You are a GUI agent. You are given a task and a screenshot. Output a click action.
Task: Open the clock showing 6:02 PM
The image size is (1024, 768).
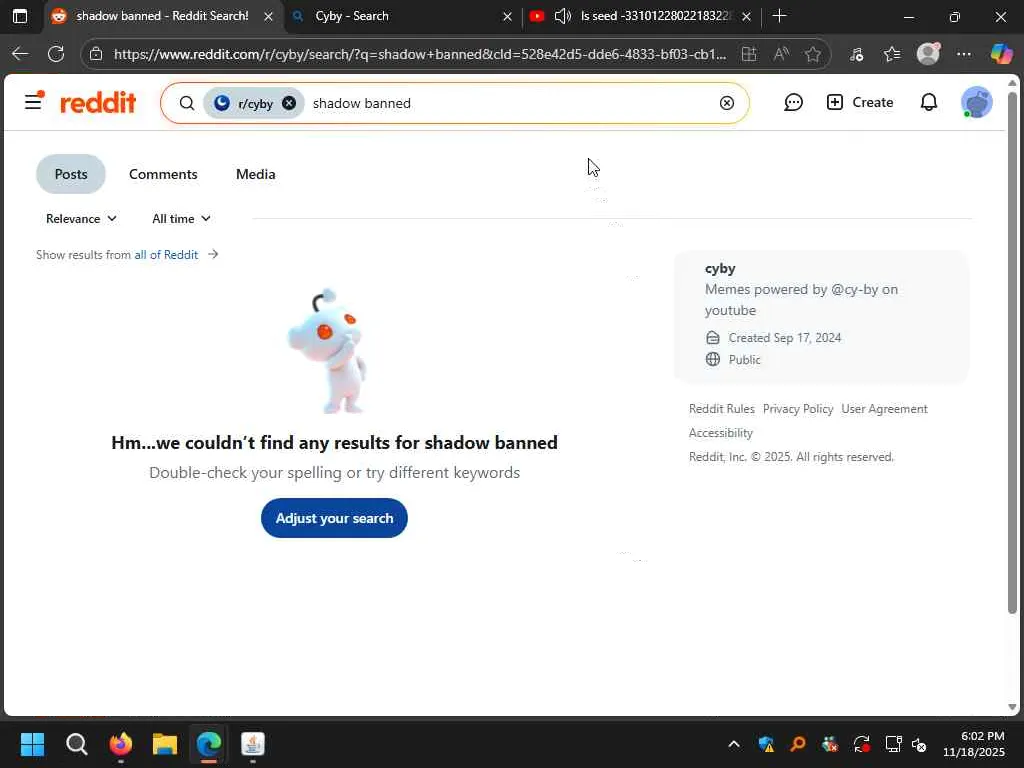tap(974, 744)
